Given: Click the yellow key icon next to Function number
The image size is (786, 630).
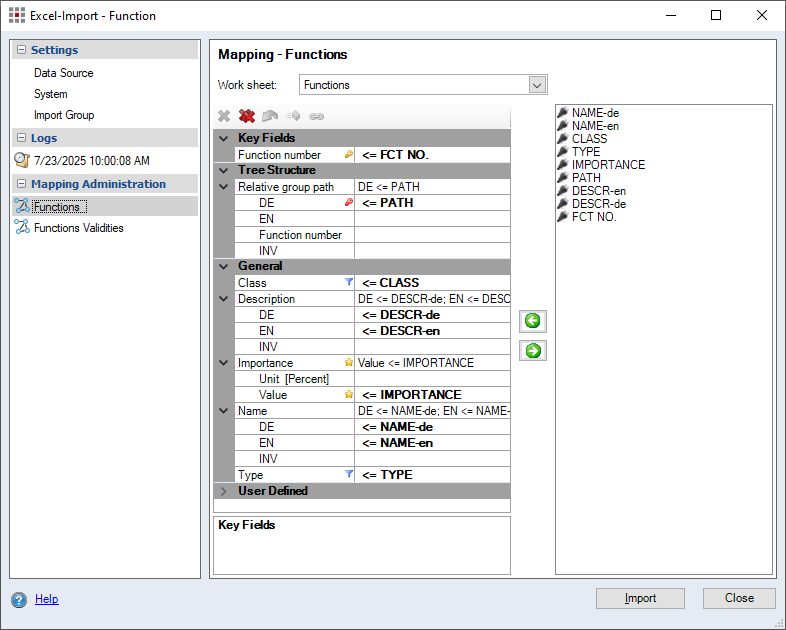Looking at the screenshot, I should click(349, 155).
